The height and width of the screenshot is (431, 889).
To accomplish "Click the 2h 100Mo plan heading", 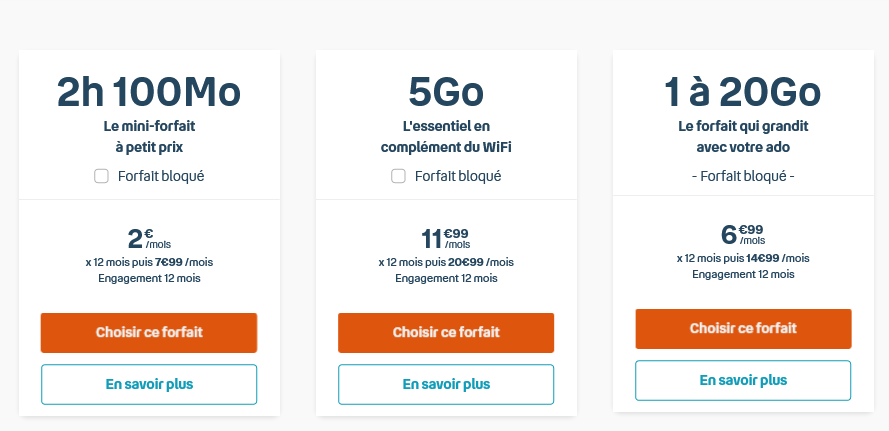I will (149, 92).
